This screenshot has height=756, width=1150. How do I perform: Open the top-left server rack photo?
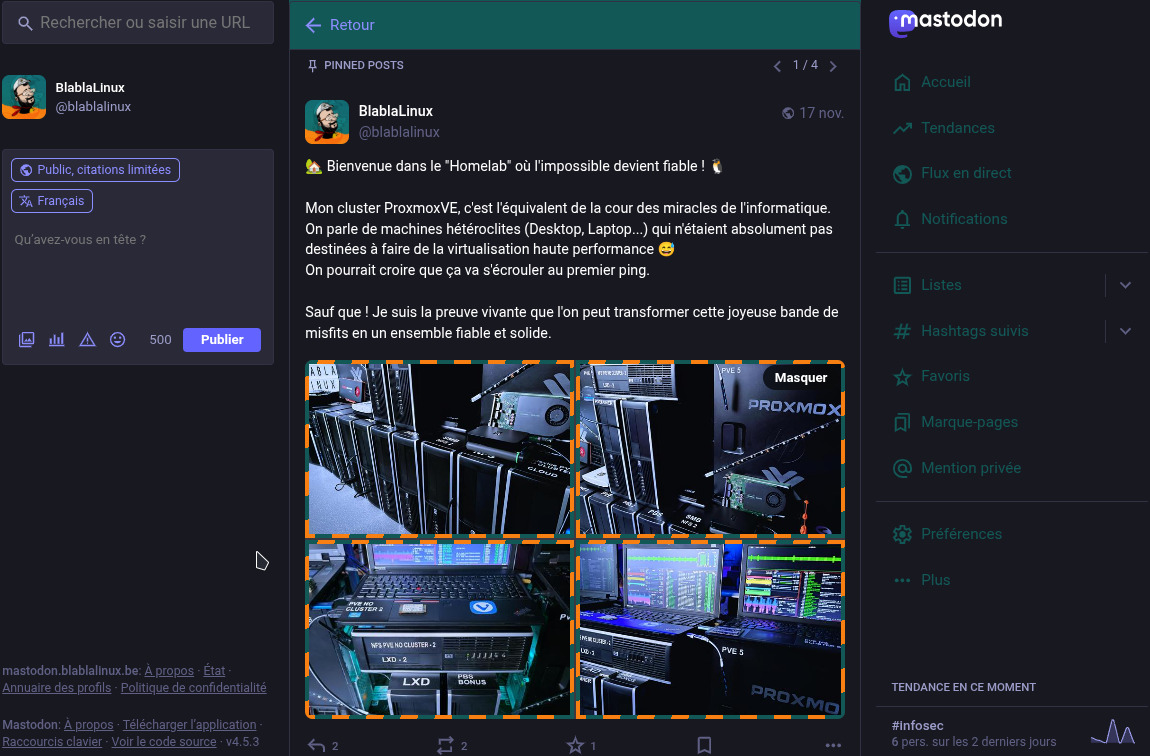point(439,449)
